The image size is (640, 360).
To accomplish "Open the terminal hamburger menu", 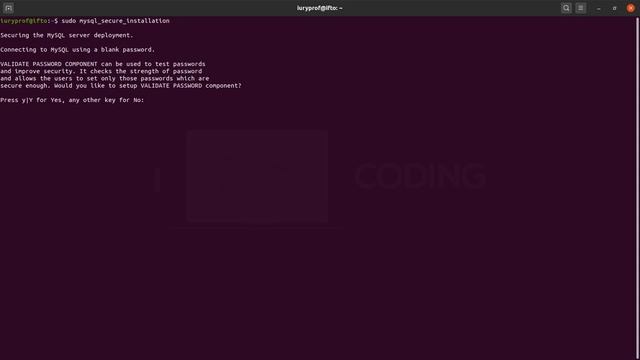I will pos(580,8).
